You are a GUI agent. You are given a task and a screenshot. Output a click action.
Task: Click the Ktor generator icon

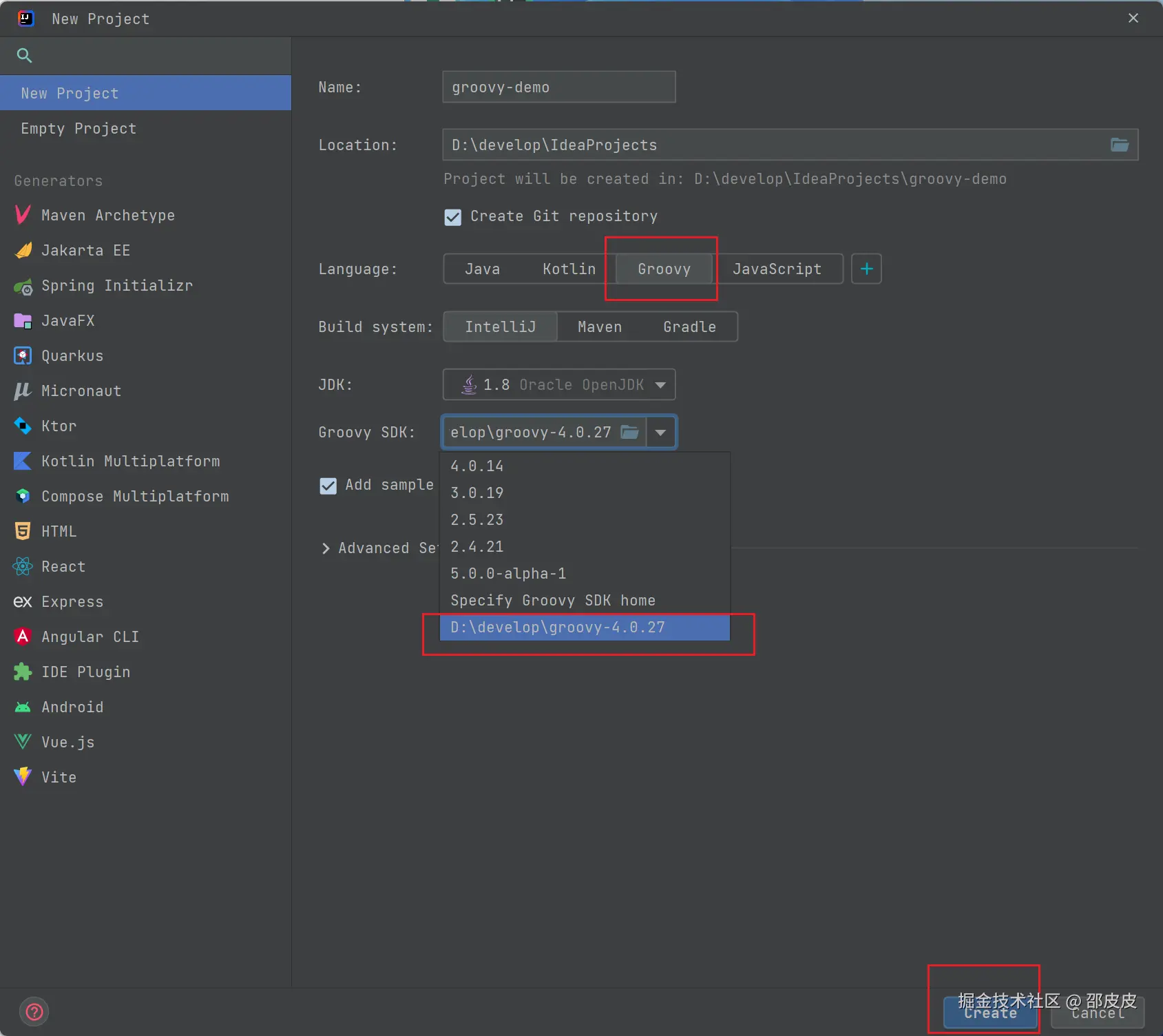coord(23,426)
